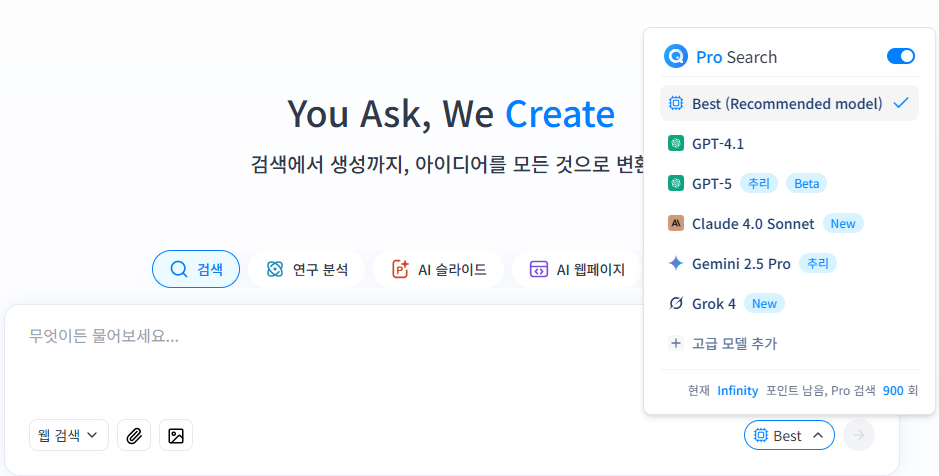The image size is (939, 476).
Task: Click the Beta badge next to GPT-5
Action: (x=807, y=183)
